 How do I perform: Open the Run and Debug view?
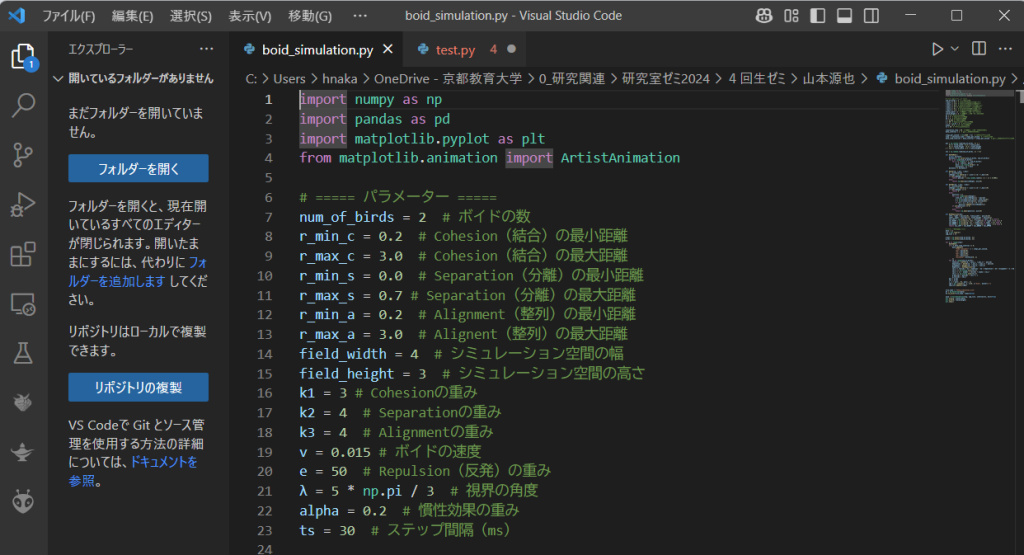[23, 205]
